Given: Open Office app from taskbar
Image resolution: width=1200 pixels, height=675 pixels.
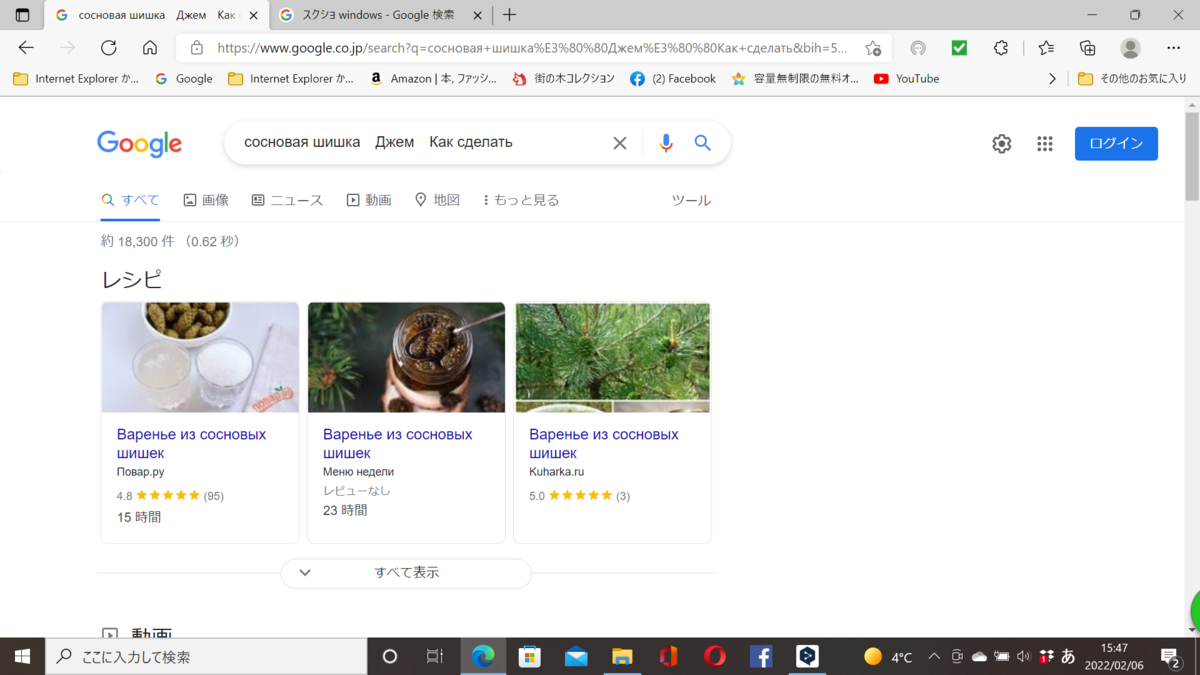Looking at the screenshot, I should pos(668,656).
